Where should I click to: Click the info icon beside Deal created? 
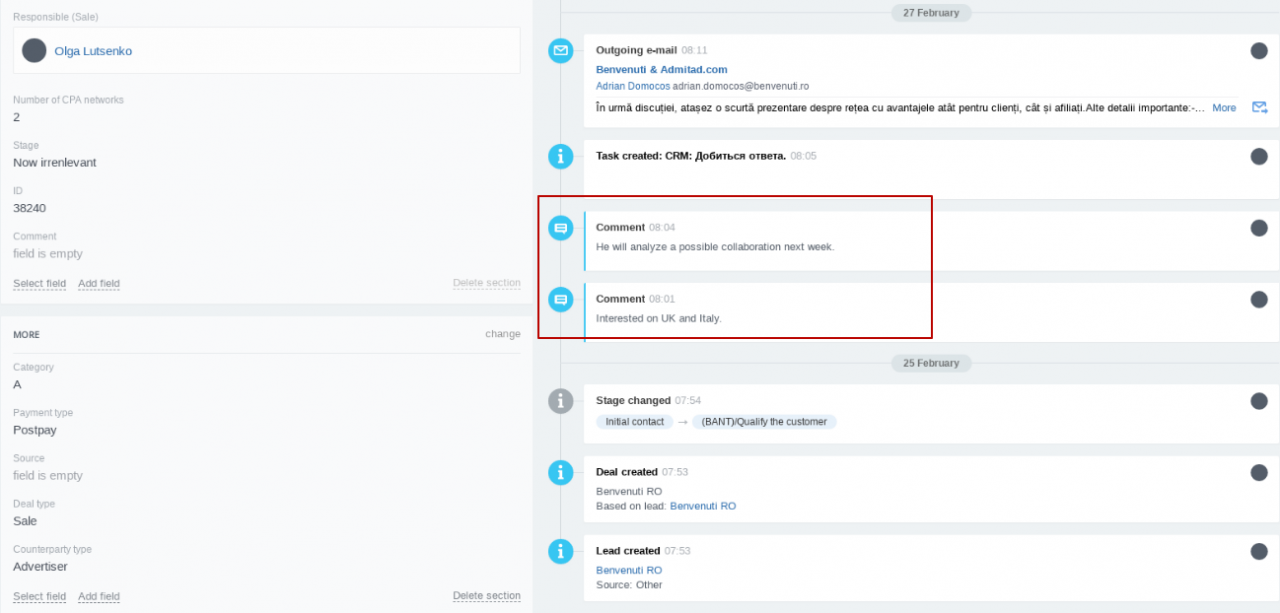(561, 472)
